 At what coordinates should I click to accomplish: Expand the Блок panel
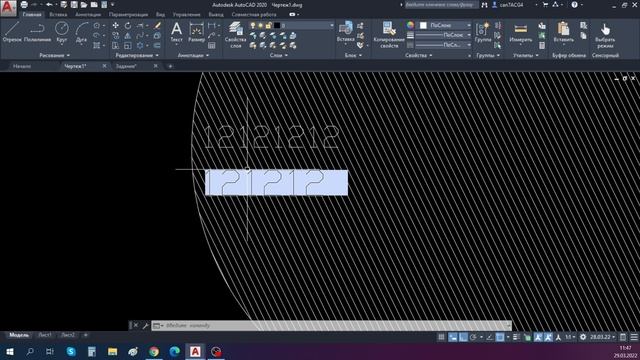pyautogui.click(x=353, y=55)
